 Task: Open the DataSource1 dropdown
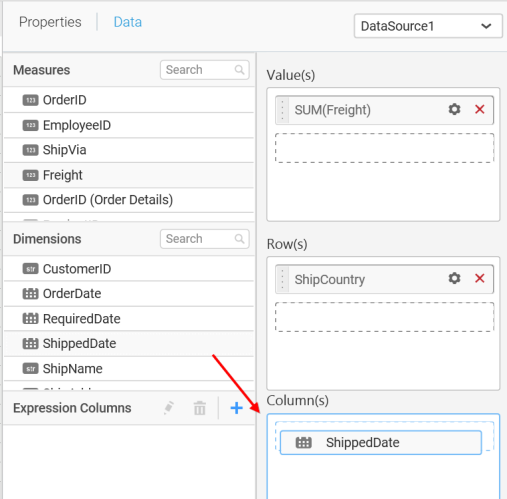[428, 26]
